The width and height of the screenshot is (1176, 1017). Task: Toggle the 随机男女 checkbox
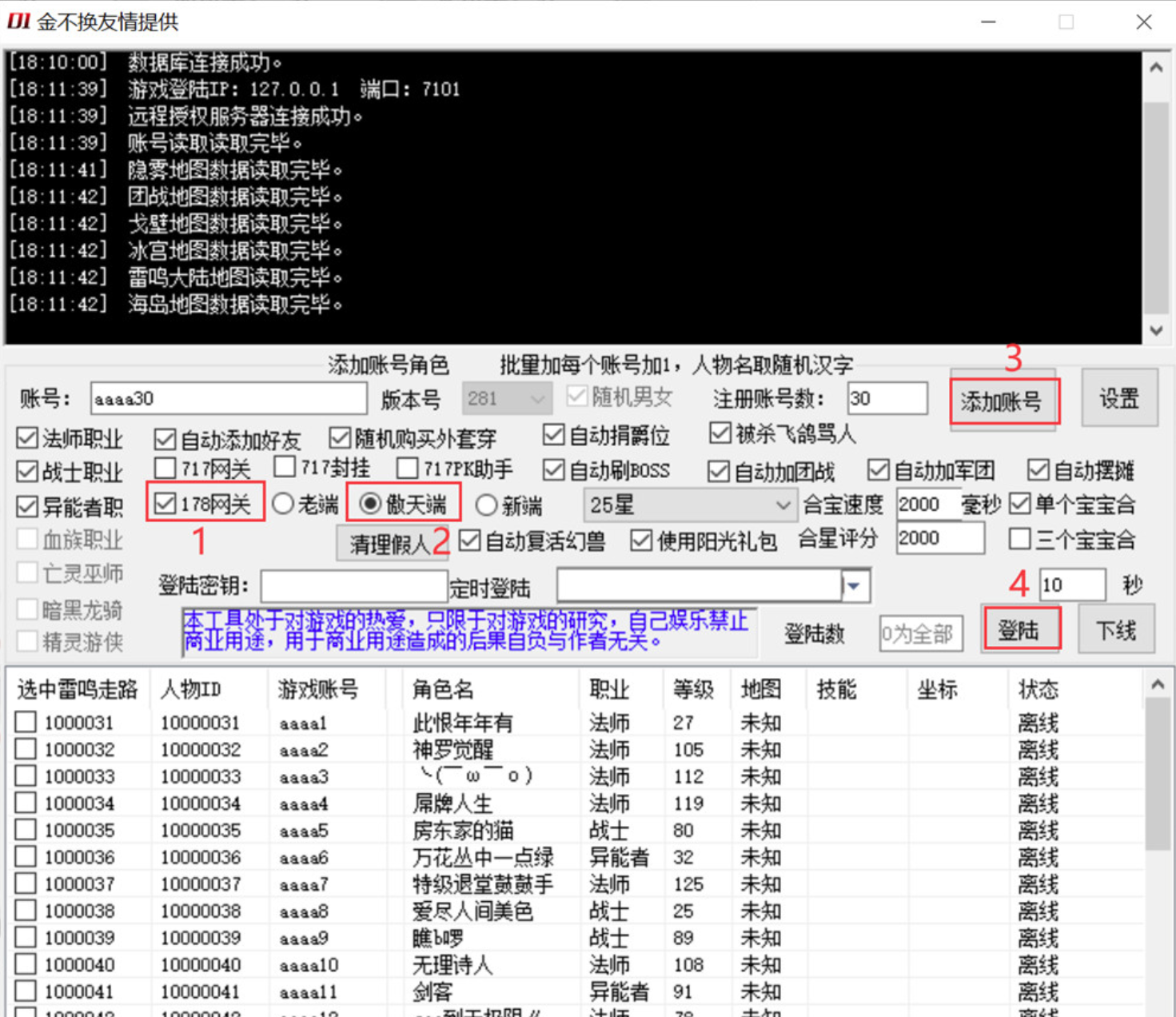point(576,395)
